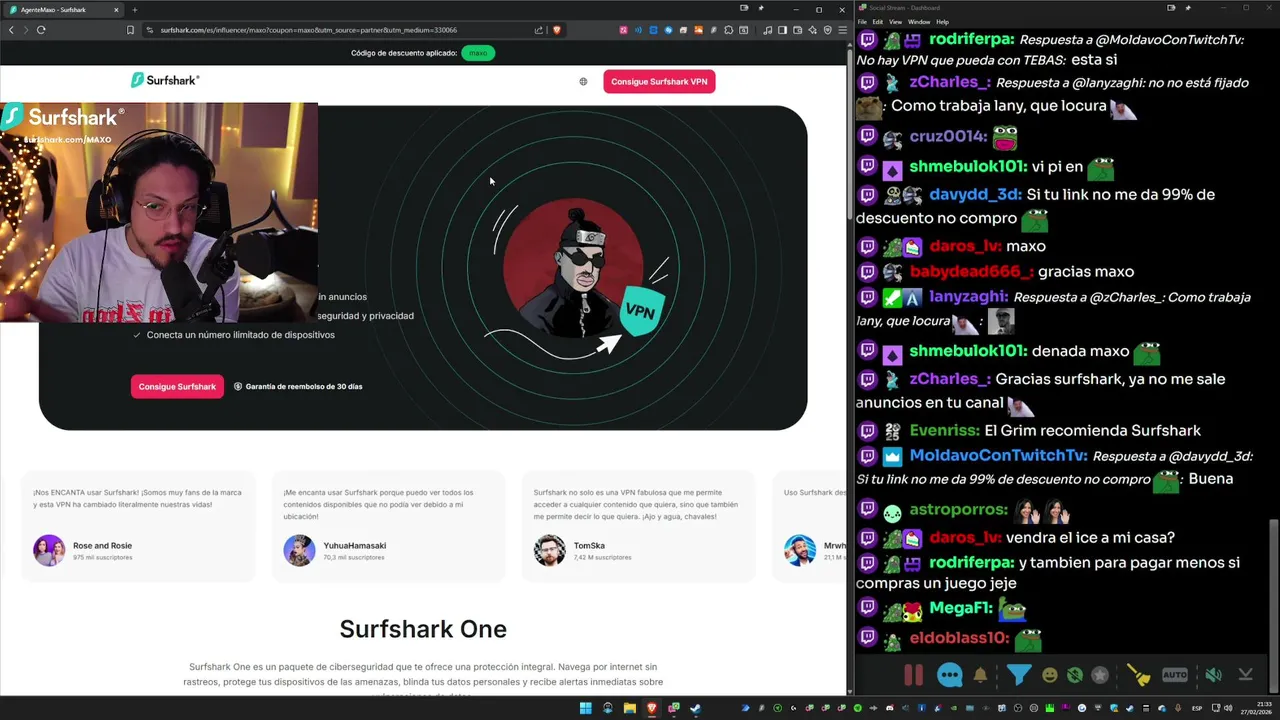
Task: Select the YuhuaHamasaki testimonial avatar
Action: [x=299, y=550]
